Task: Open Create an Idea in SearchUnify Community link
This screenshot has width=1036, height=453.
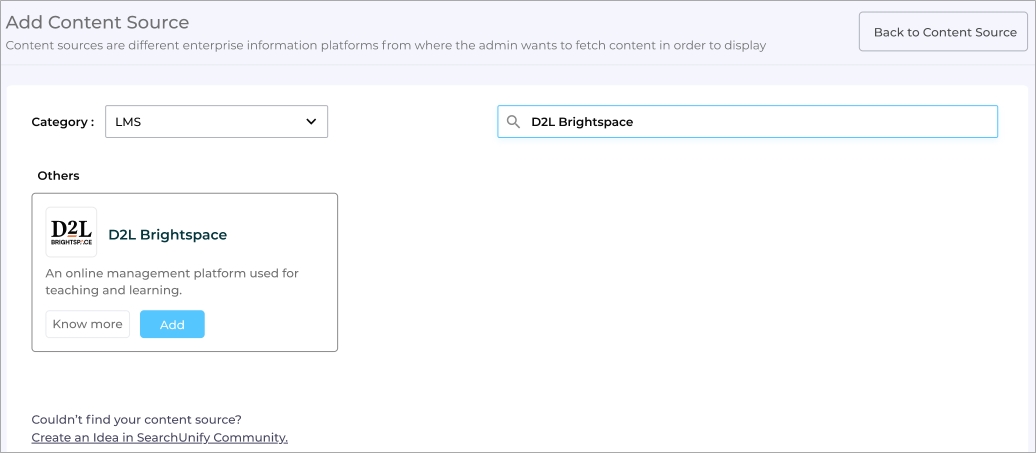Action: [159, 438]
